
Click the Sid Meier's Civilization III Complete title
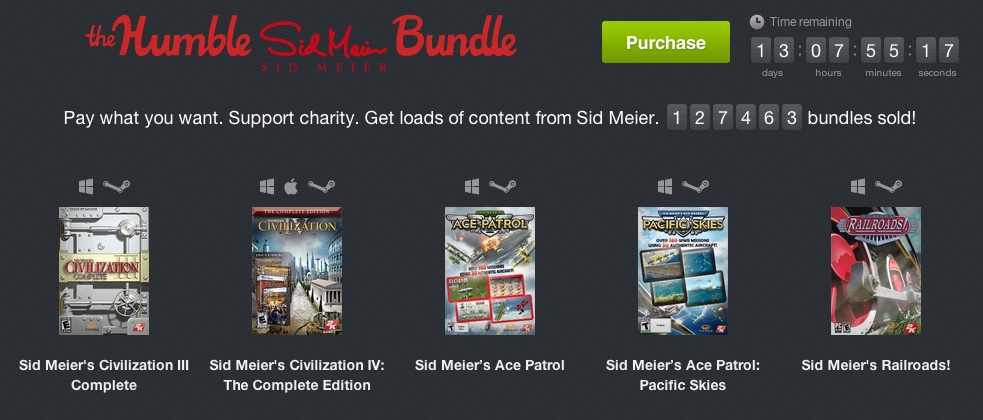[104, 375]
